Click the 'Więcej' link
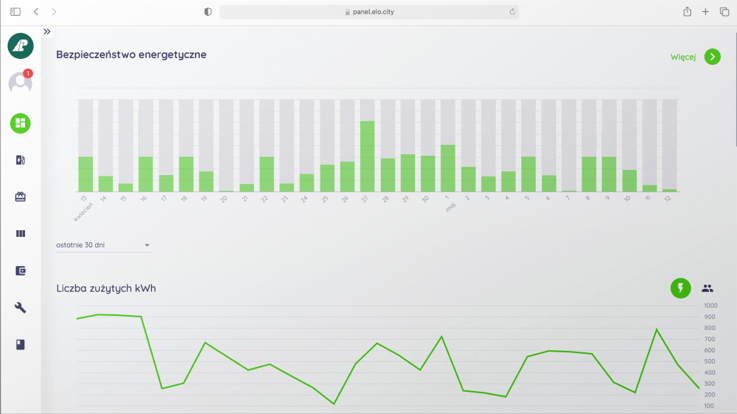Screen dimensions: 737x414 pos(682,57)
